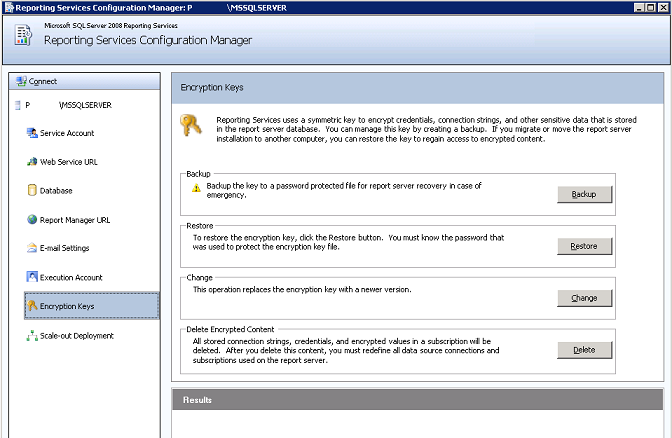Click the Restore button
Viewport: 672px width, 438px height.
pos(585,246)
